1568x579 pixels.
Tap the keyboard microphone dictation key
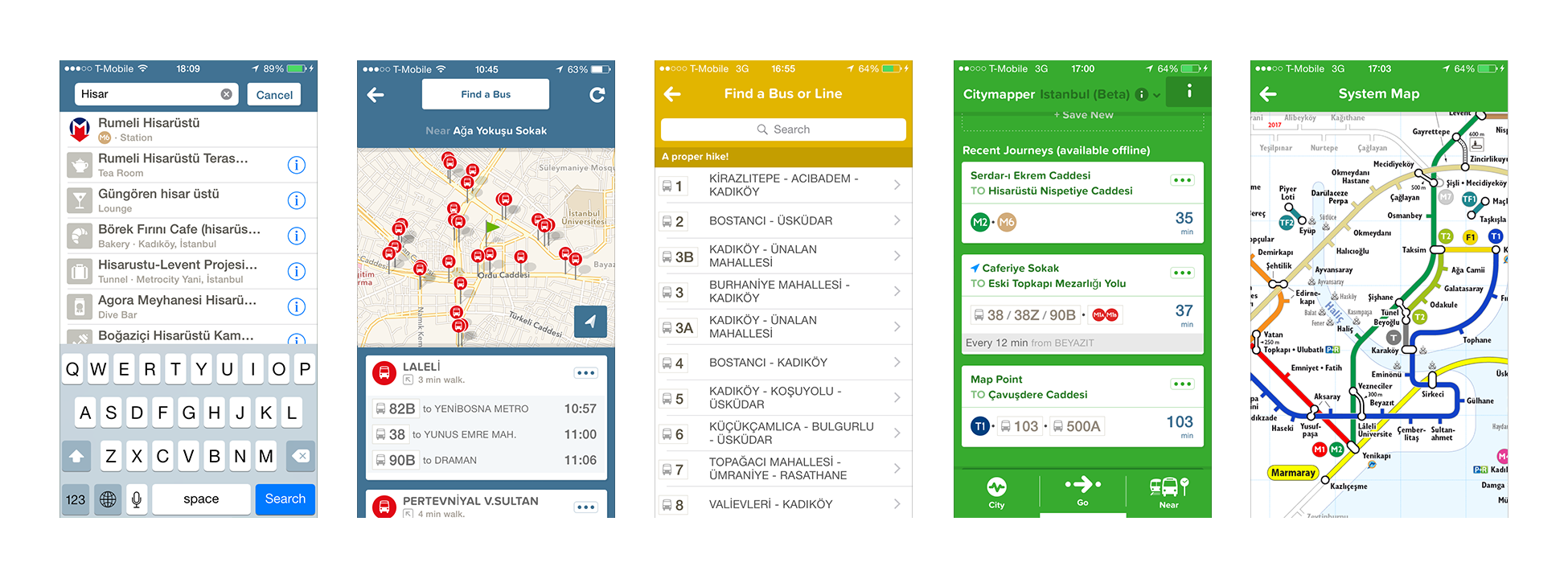[x=137, y=499]
